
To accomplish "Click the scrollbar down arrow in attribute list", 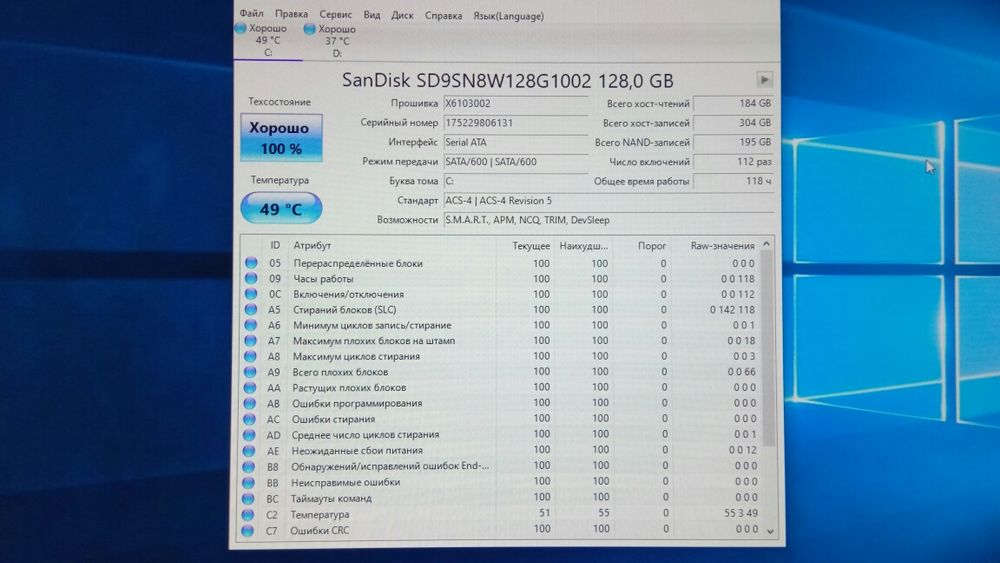I will tap(770, 530).
